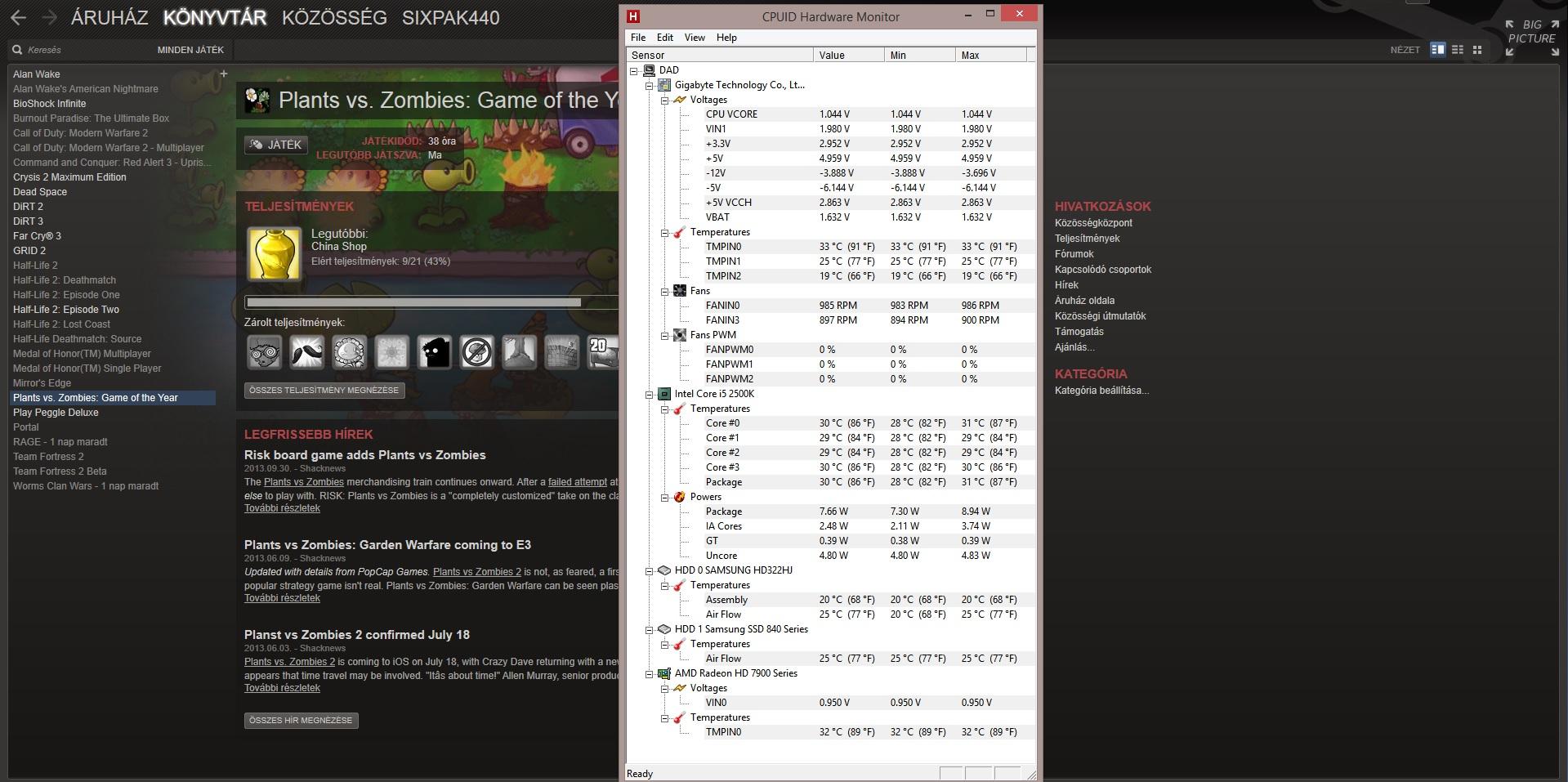Image resolution: width=1568 pixels, height=782 pixels.
Task: Collapse the DAD root node
Action: coord(634,70)
